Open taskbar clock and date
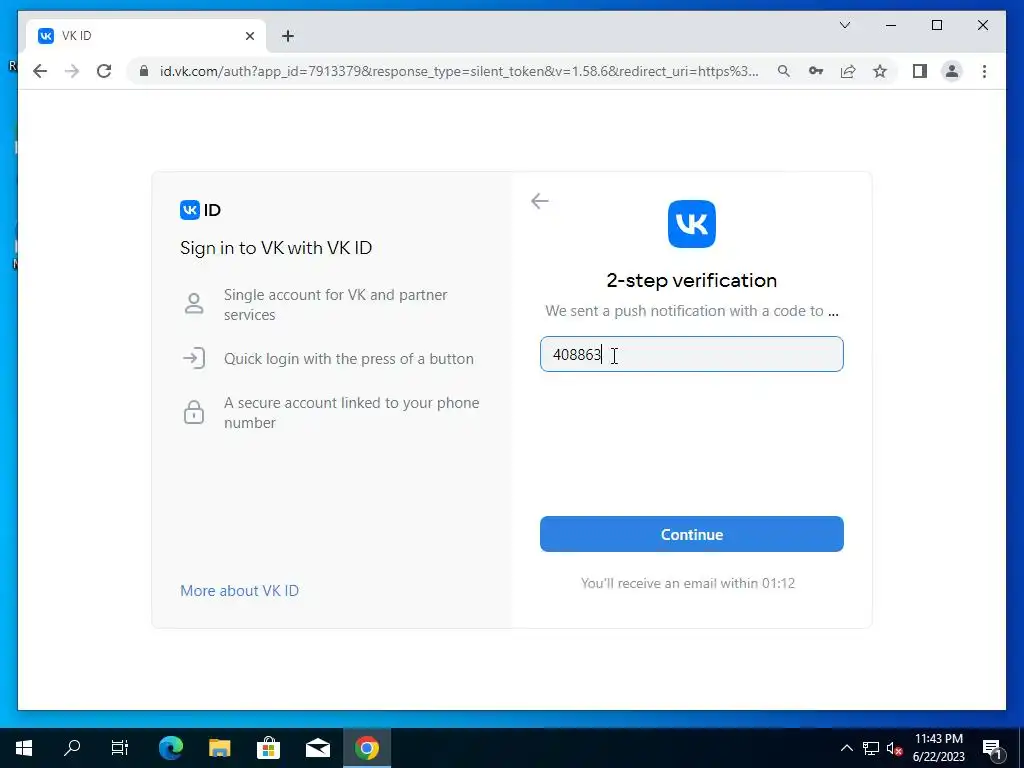This screenshot has height=768, width=1024. 938,748
